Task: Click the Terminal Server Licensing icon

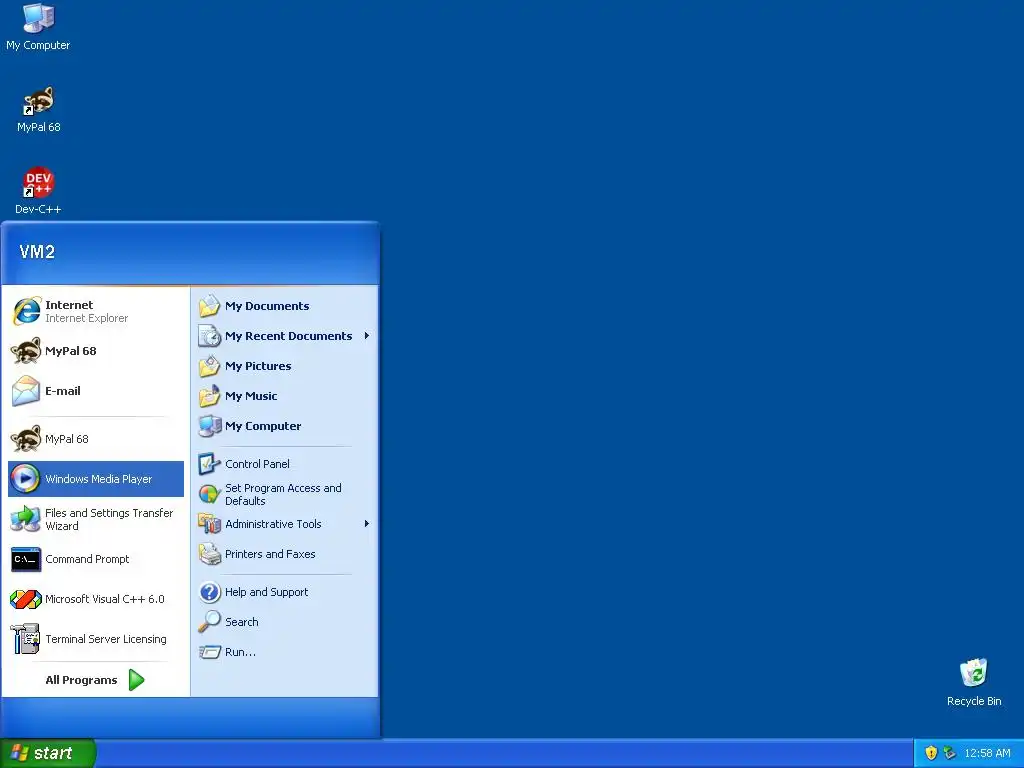Action: (x=25, y=639)
